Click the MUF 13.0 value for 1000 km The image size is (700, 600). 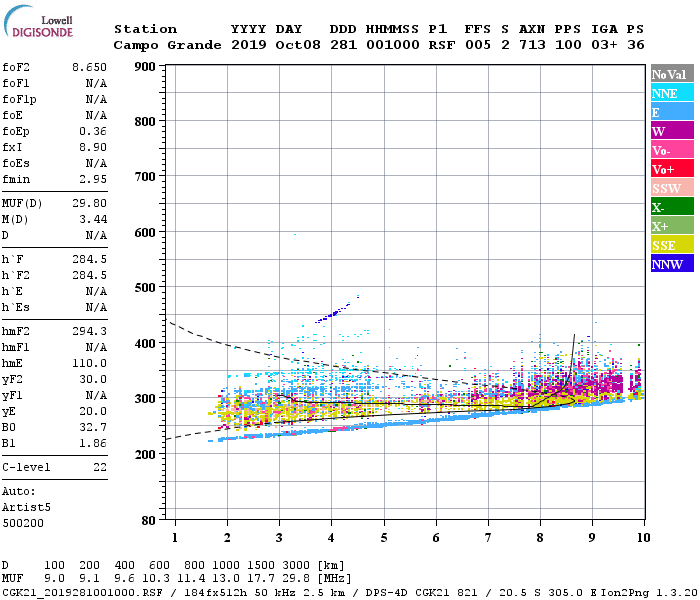225,579
